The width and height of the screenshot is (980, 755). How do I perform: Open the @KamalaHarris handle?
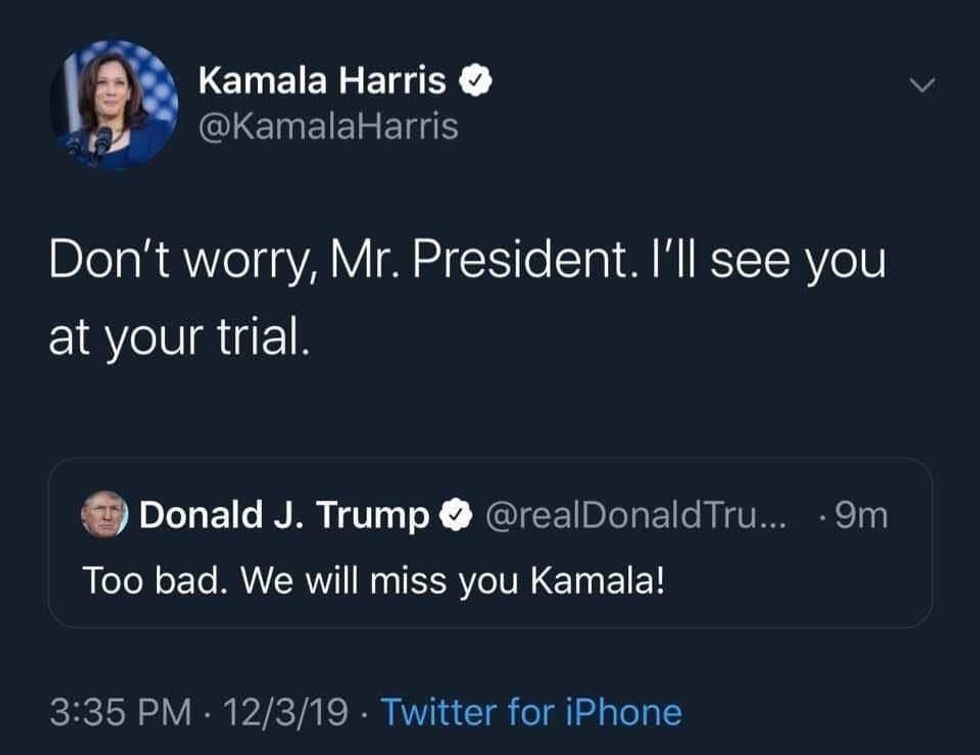328,127
